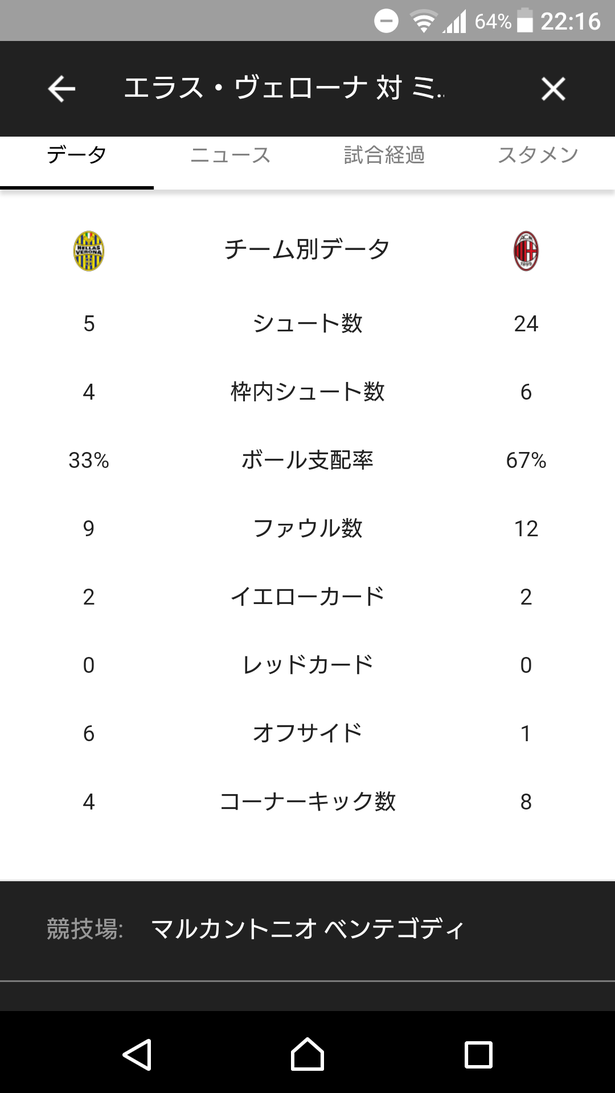Select the データ tab
This screenshot has height=1093, width=615.
(77, 155)
